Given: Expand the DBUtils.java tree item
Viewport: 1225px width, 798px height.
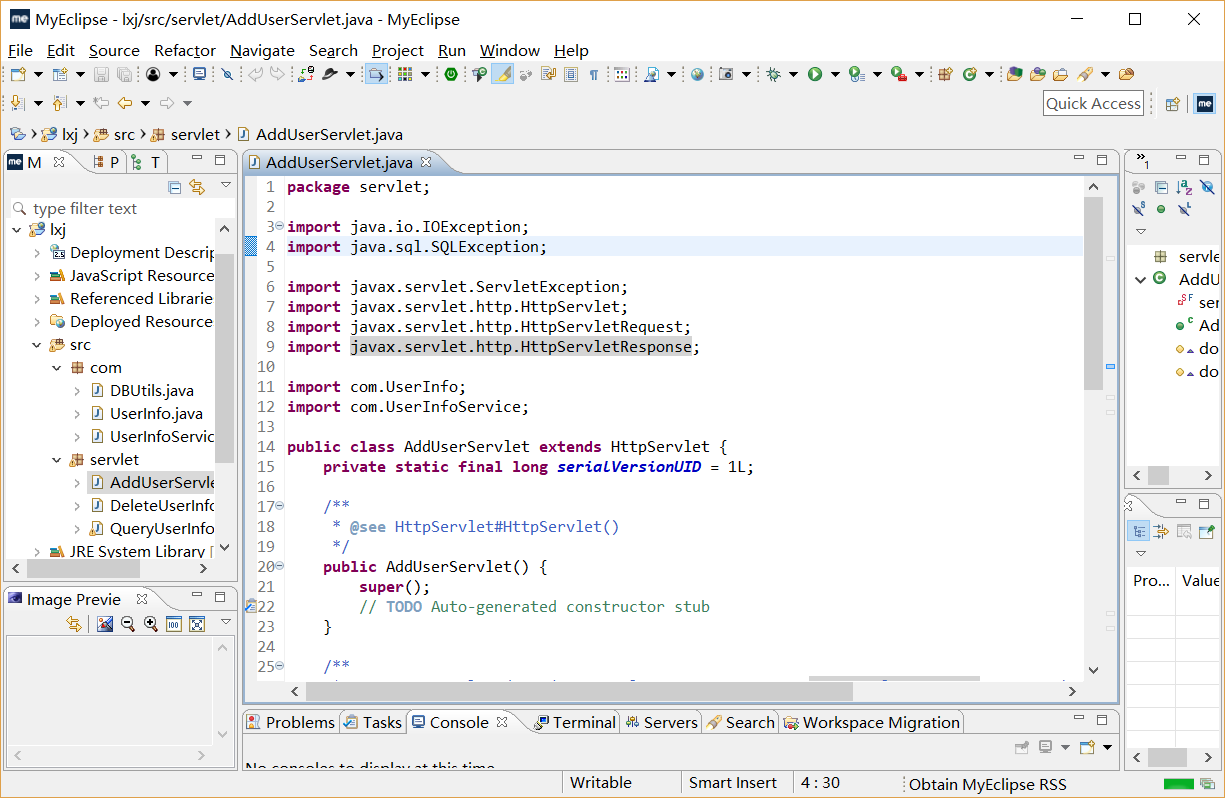Looking at the screenshot, I should click(79, 390).
